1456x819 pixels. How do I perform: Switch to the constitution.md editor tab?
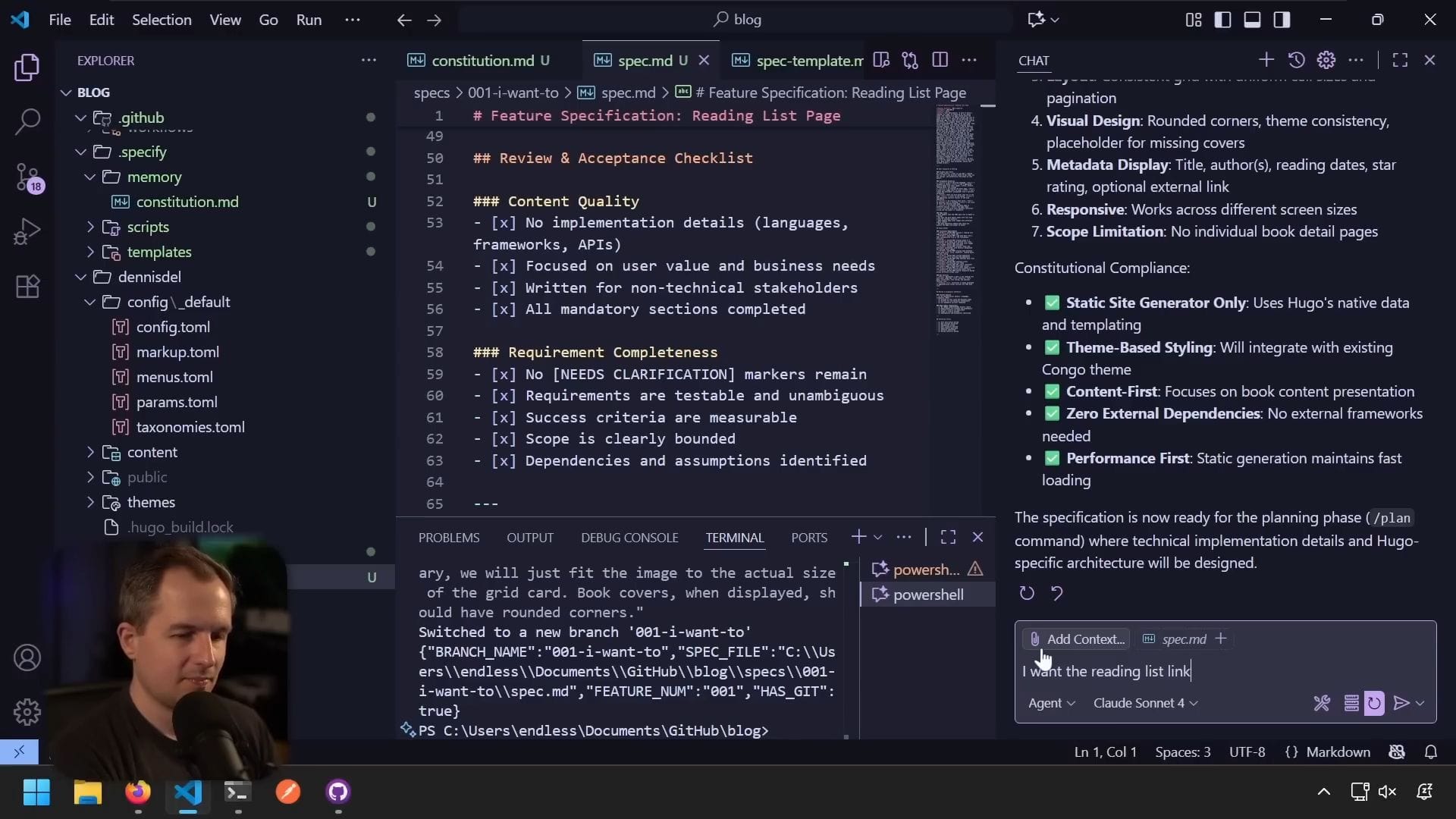point(482,61)
